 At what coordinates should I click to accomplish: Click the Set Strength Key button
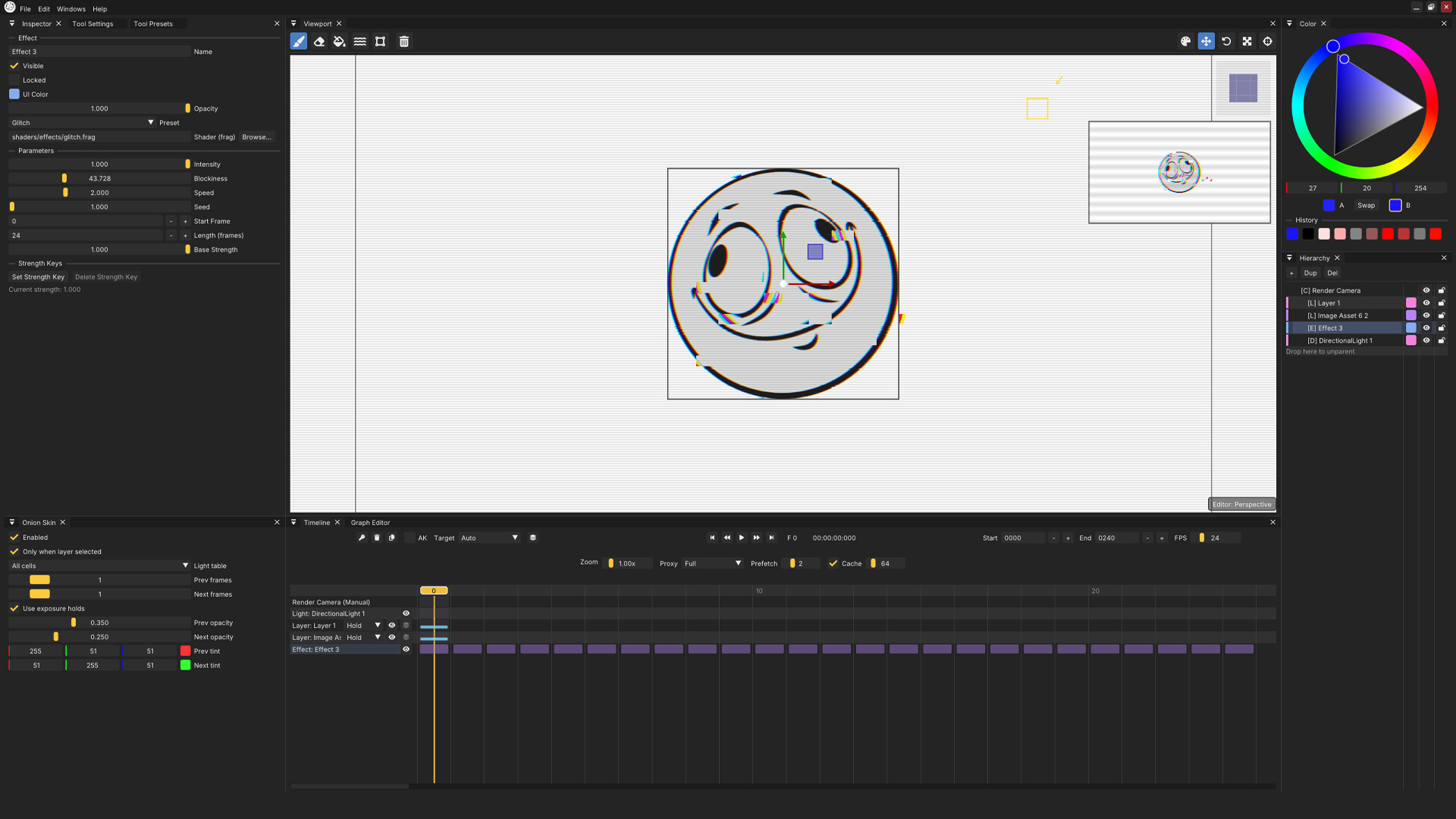coord(38,277)
